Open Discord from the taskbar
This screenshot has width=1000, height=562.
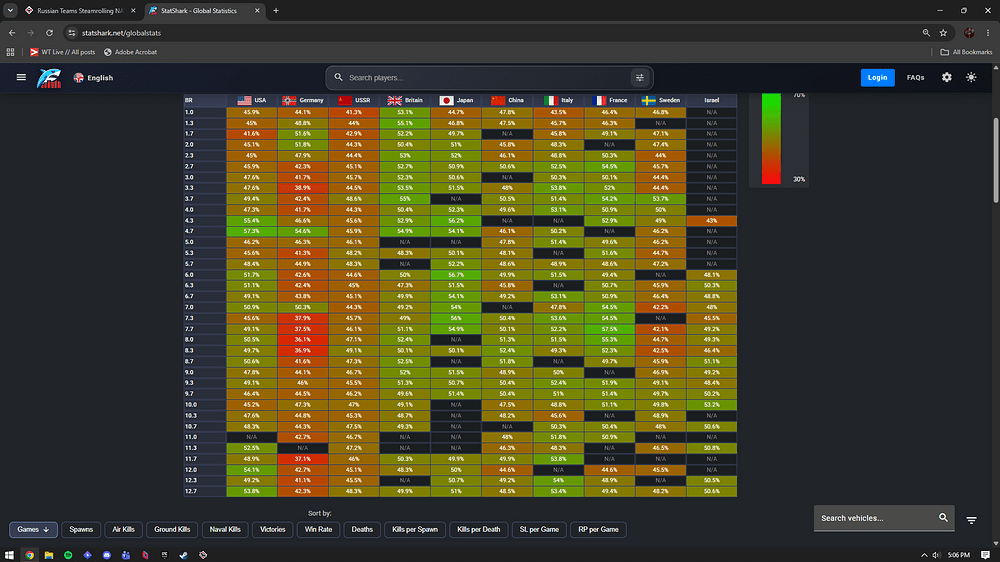coord(107,555)
